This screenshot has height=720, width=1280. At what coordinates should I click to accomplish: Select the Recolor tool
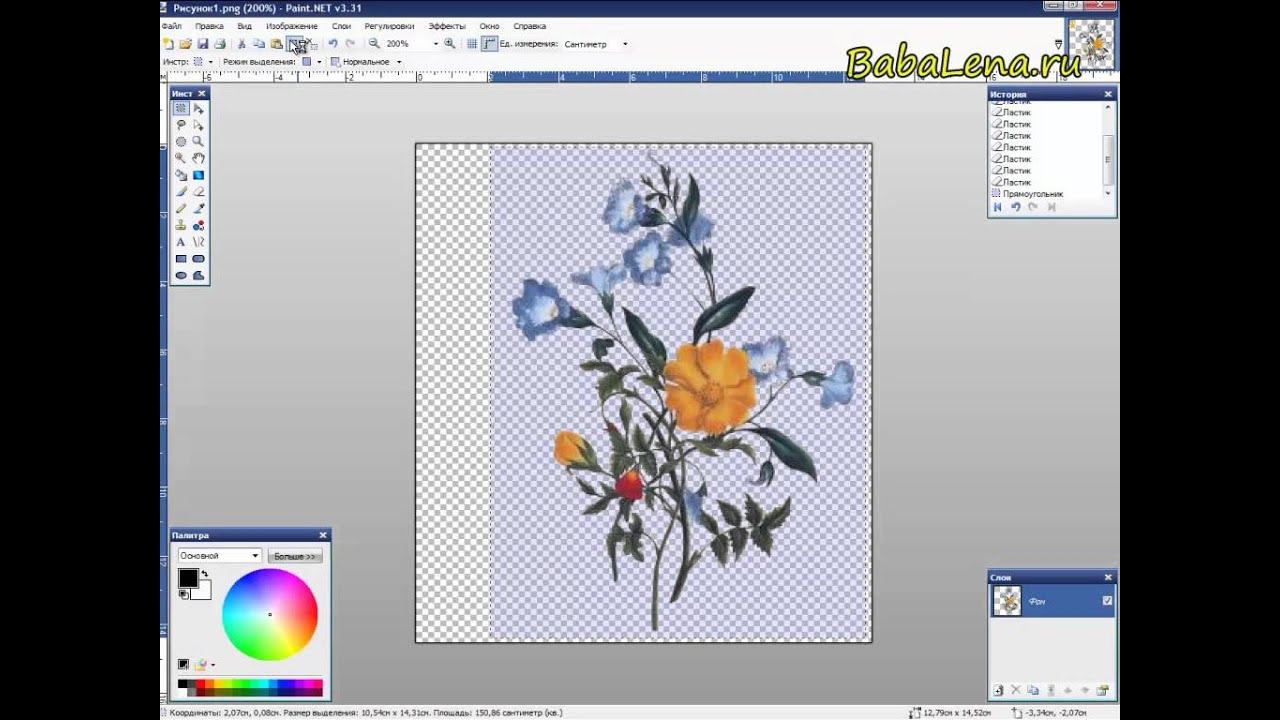click(198, 225)
